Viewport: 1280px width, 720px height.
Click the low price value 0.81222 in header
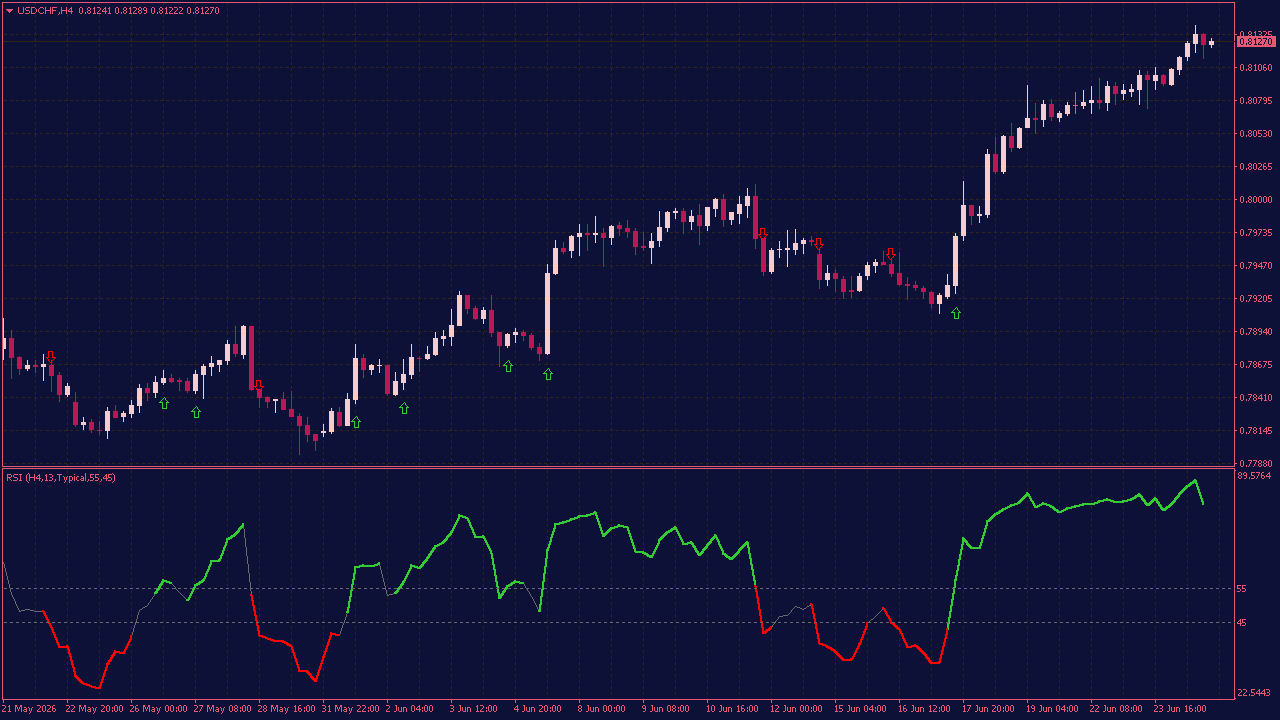click(167, 11)
